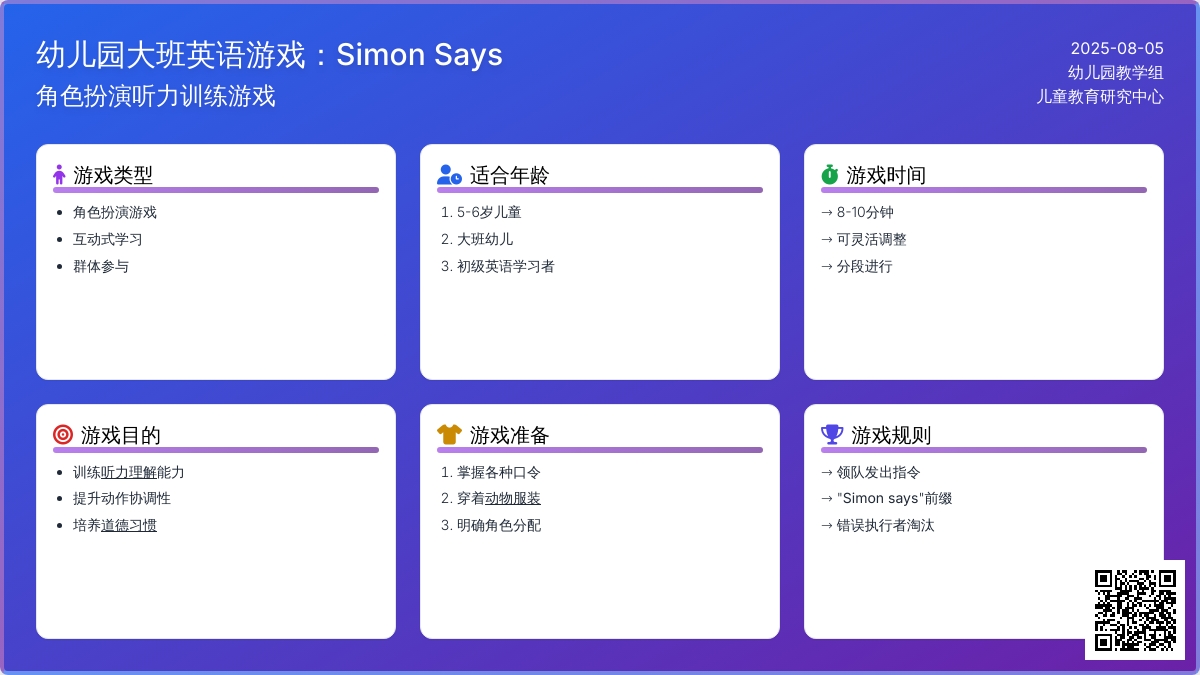Click the subtitle 角色扮演听力训练游戏
1200x675 pixels.
(x=156, y=96)
